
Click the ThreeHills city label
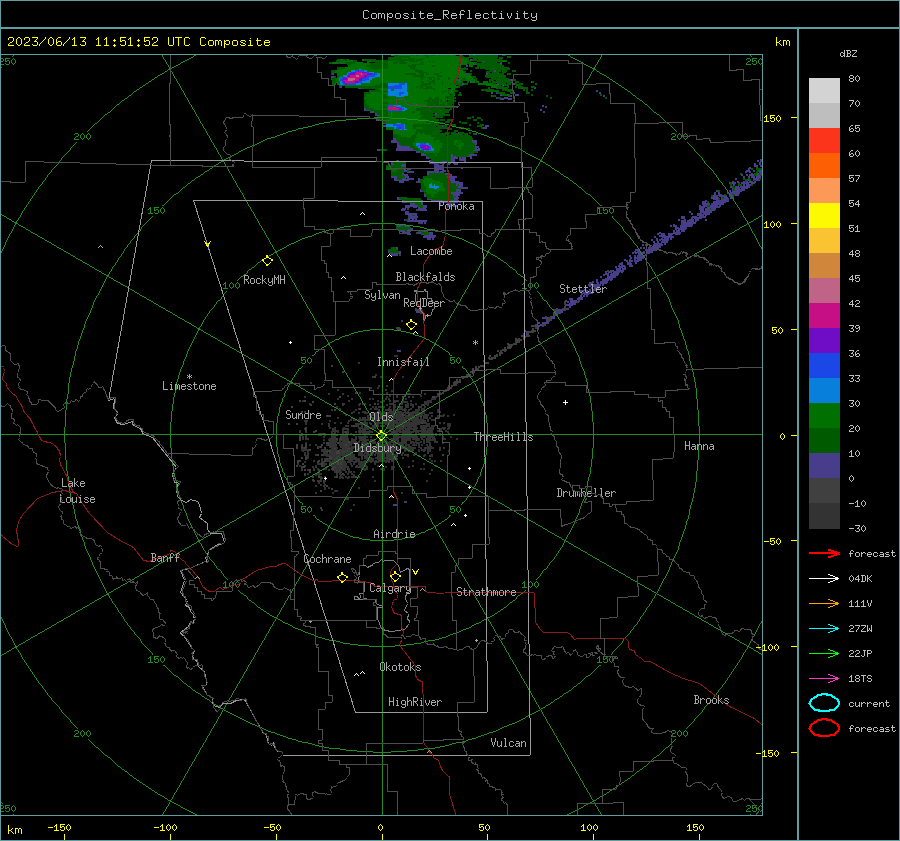pos(503,437)
